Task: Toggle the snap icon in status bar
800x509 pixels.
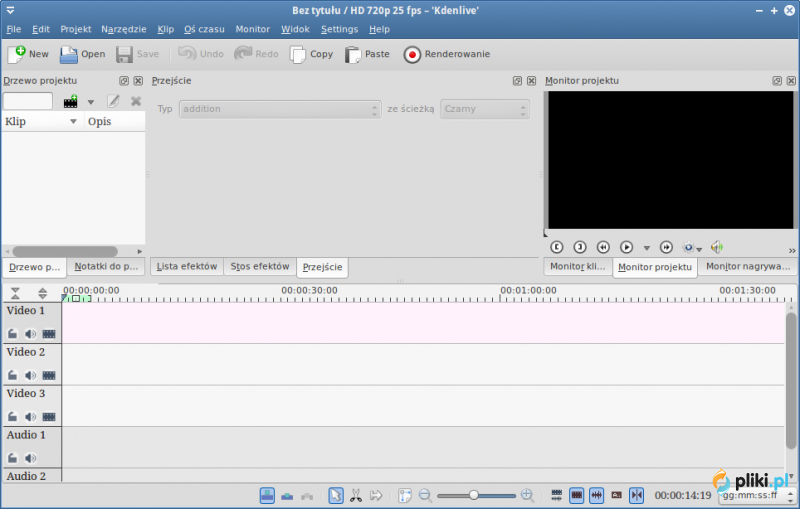Action: (637, 495)
